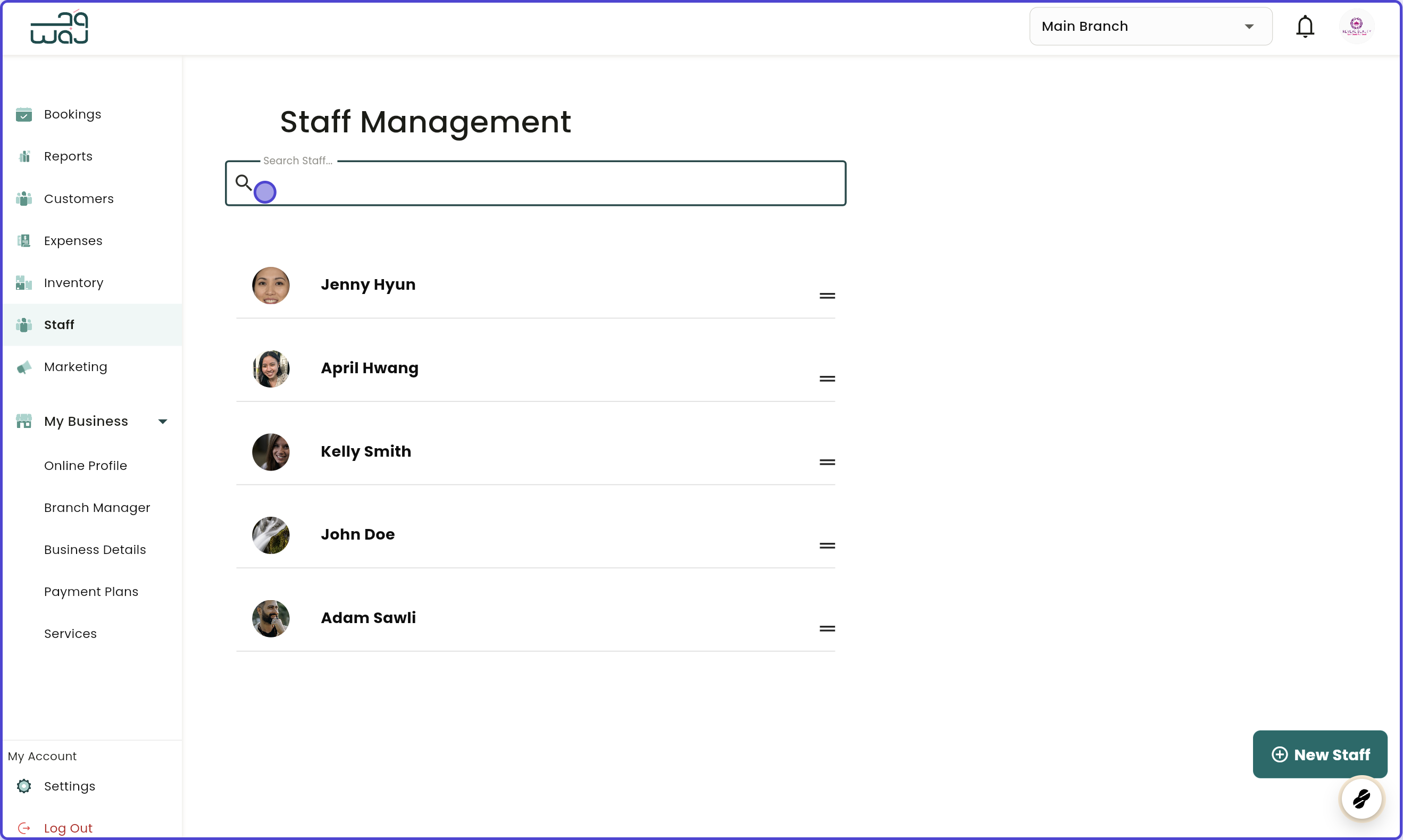Open the profile avatar menu
Image resolution: width=1403 pixels, height=840 pixels.
pyautogui.click(x=1357, y=26)
